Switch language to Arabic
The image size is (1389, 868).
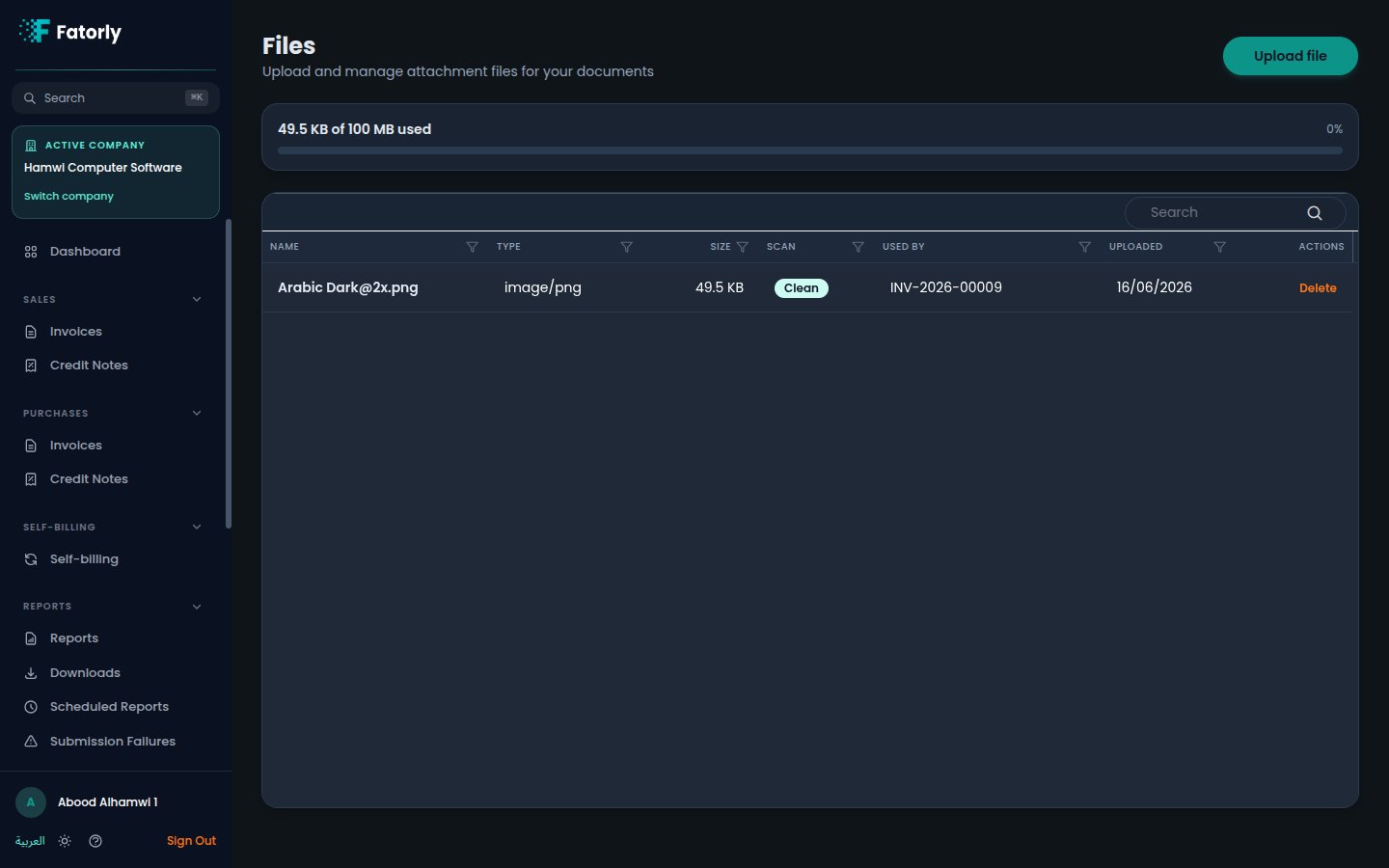[30, 841]
